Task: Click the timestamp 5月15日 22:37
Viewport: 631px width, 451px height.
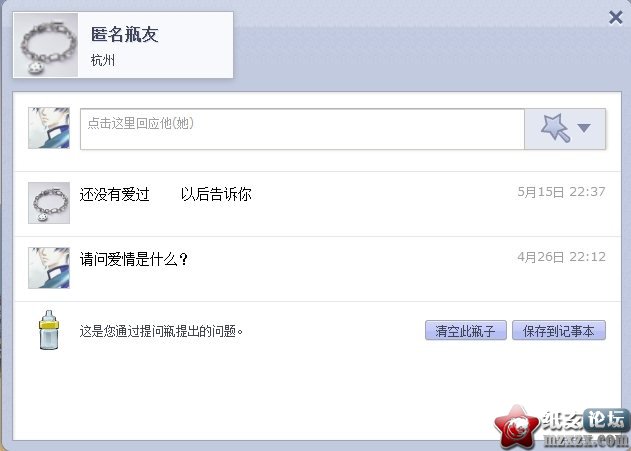Action: 561,192
